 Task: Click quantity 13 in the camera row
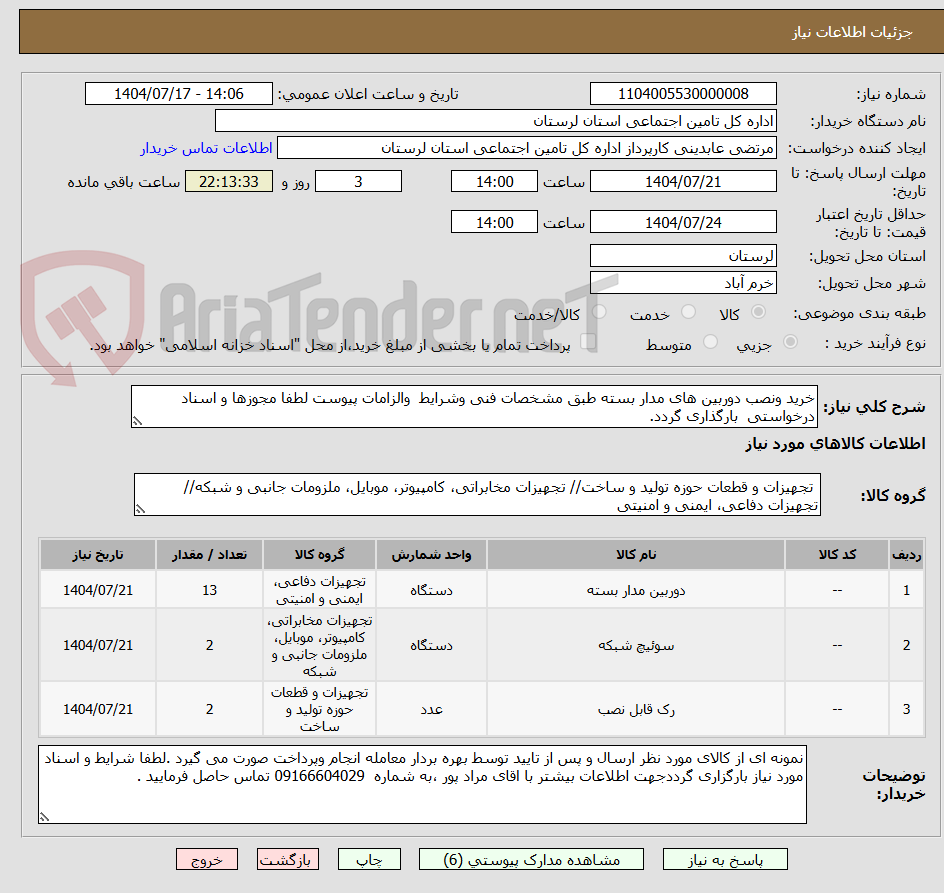point(209,590)
